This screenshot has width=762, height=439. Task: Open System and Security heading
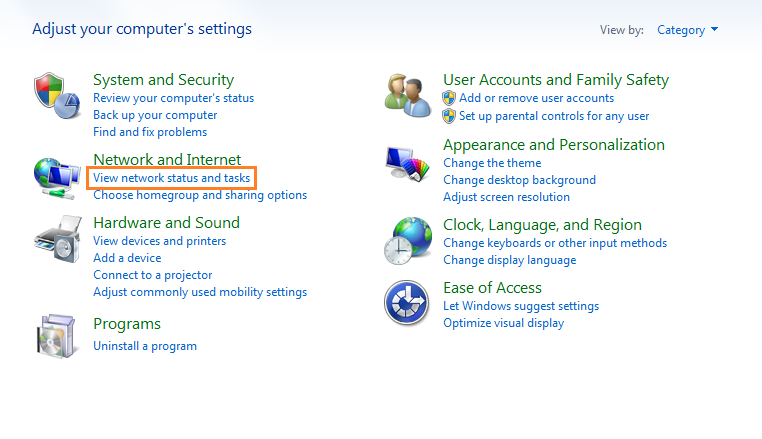click(163, 79)
